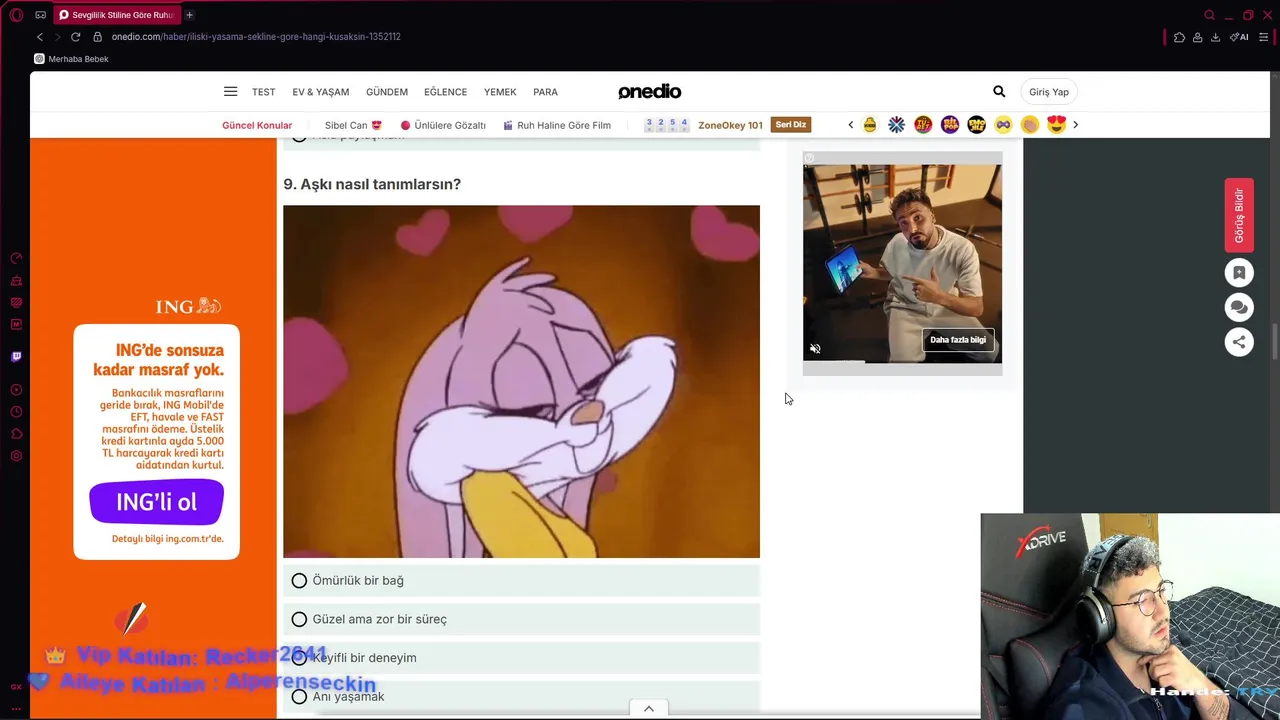Open sidebar History clock icon
The height and width of the screenshot is (720, 1280).
[16, 412]
